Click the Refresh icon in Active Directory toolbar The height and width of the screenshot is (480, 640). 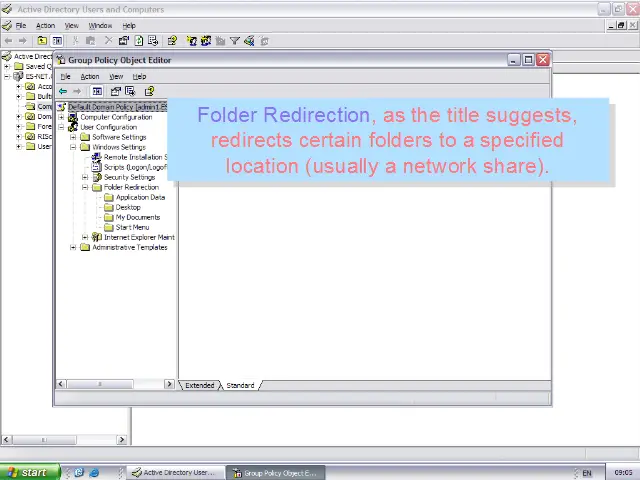pos(139,41)
